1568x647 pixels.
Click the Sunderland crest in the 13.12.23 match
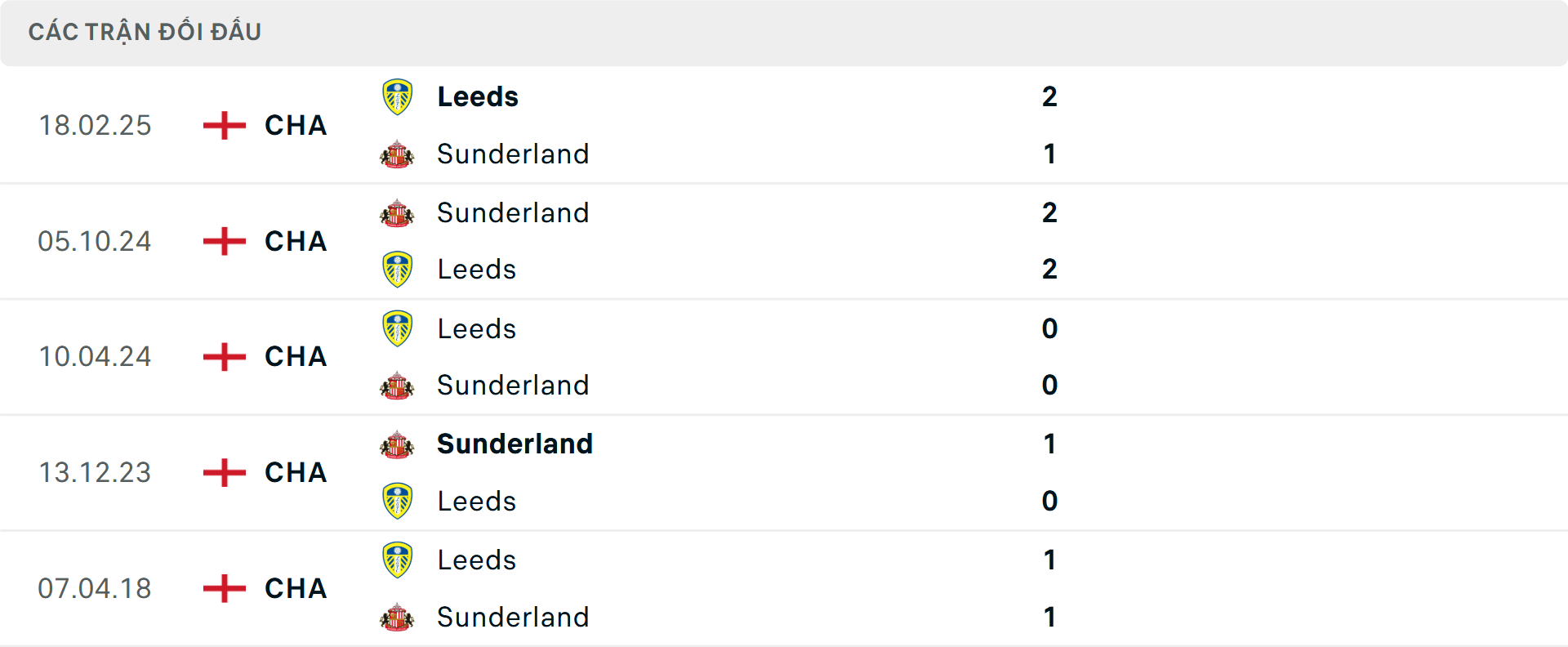(x=398, y=444)
